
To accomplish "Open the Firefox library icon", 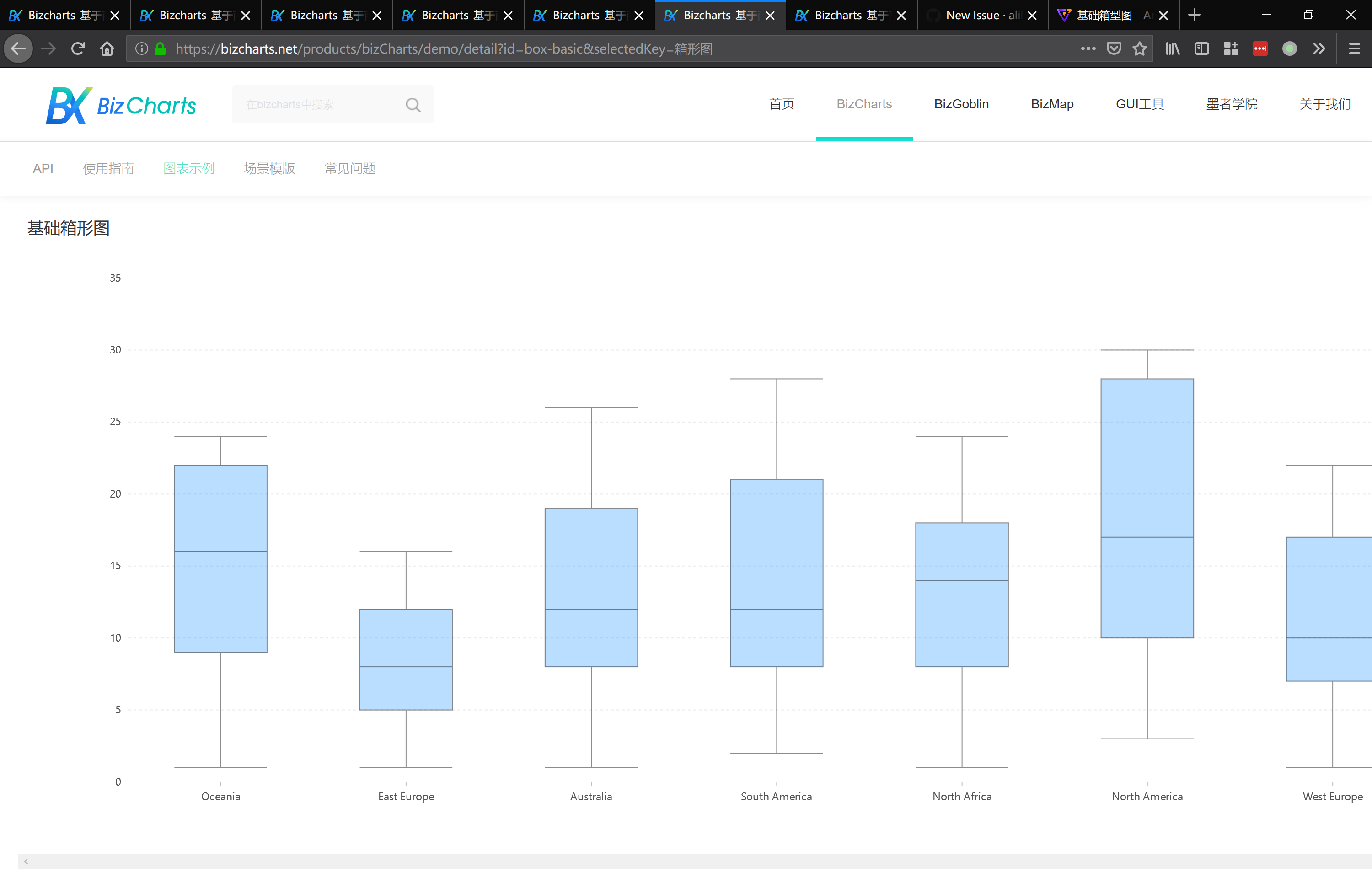I will (x=1173, y=48).
